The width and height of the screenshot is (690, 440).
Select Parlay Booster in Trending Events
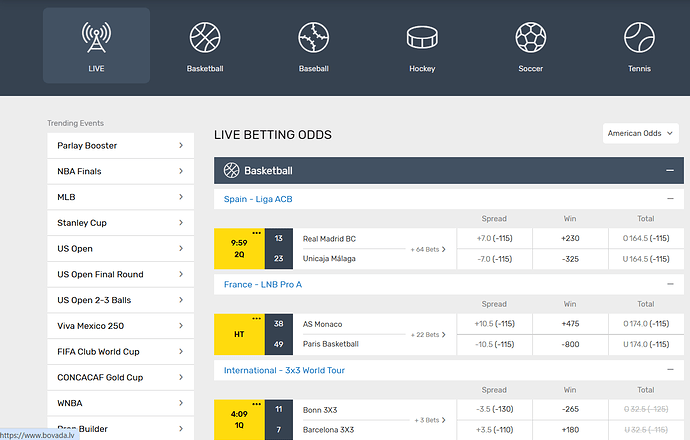coord(120,146)
